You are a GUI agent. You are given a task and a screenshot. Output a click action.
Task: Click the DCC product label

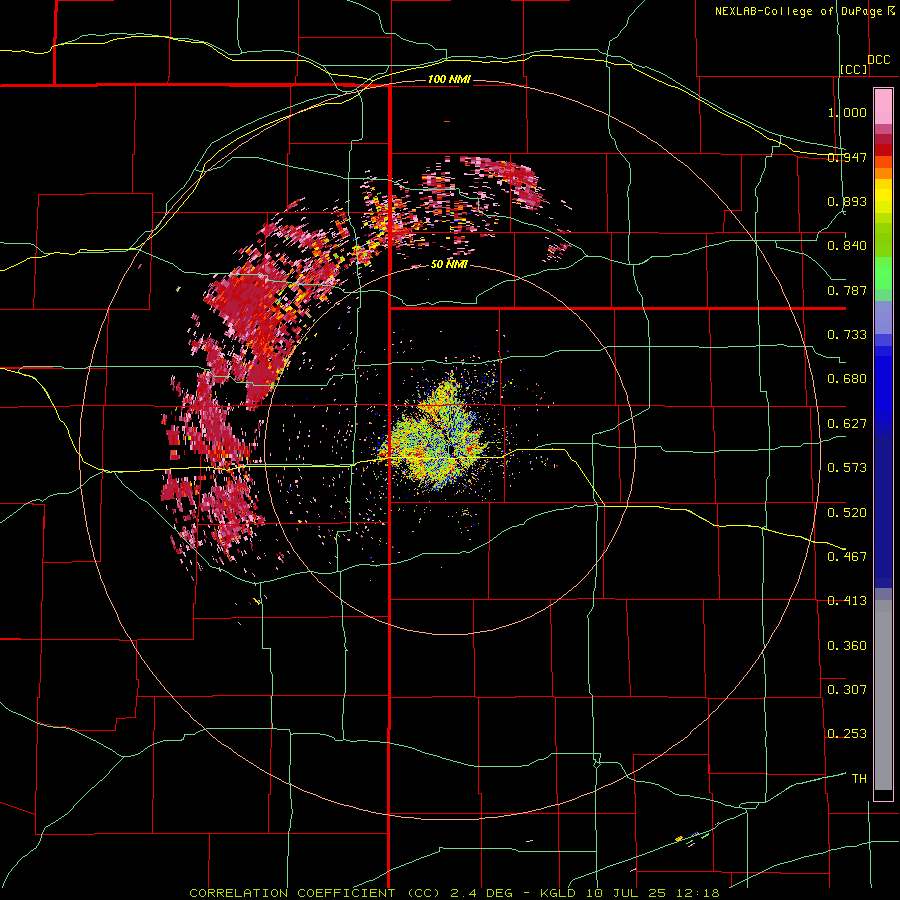point(878,60)
